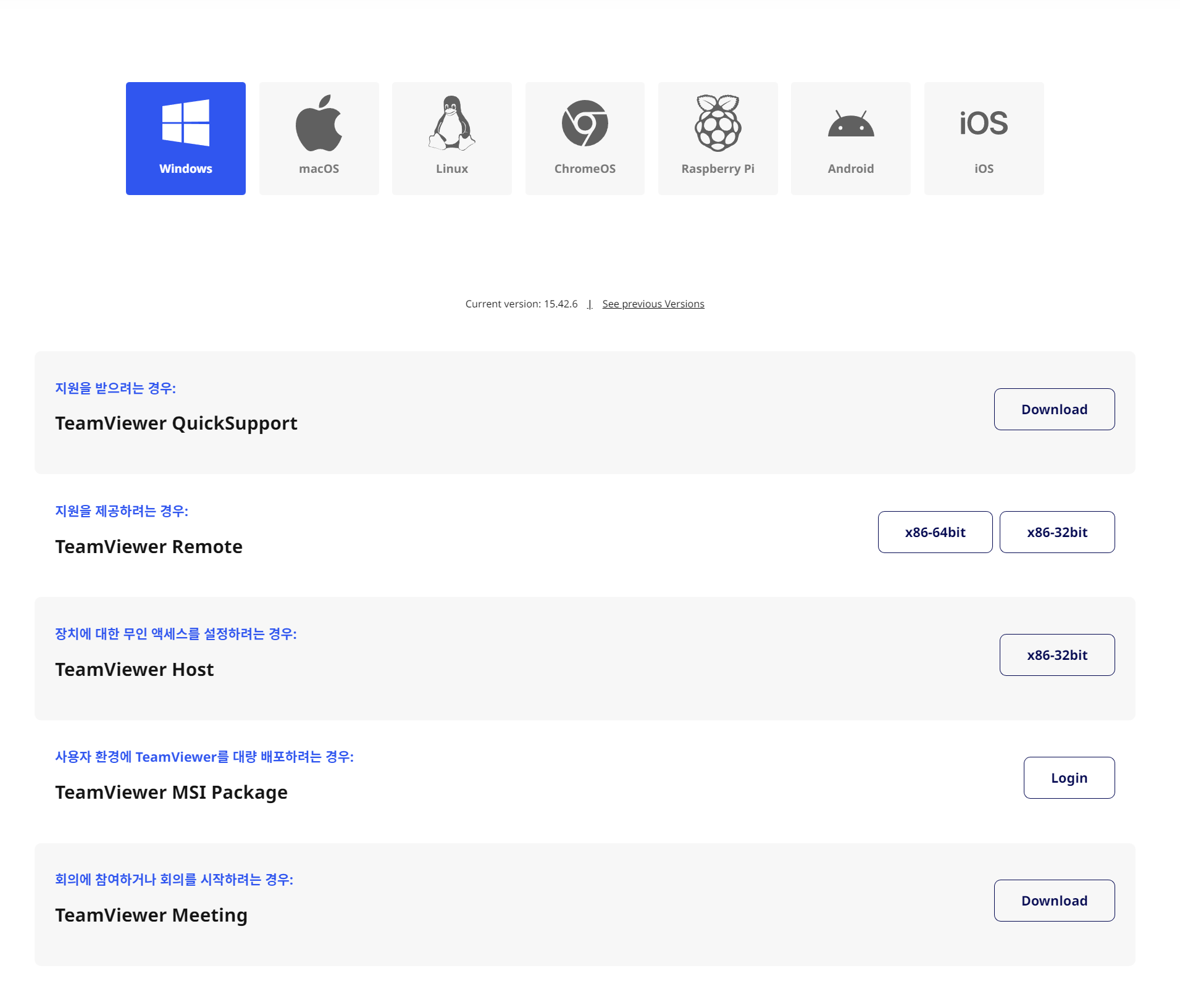Download TeamViewer QuickSupport

tap(1055, 409)
